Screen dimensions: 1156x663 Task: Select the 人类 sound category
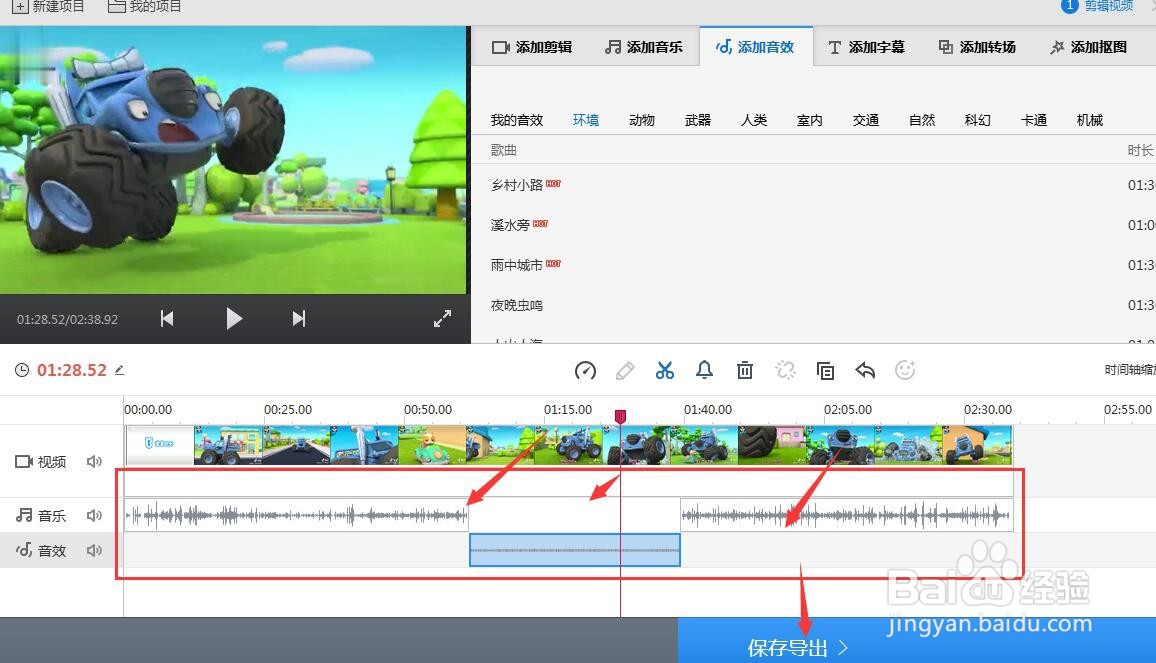point(754,120)
